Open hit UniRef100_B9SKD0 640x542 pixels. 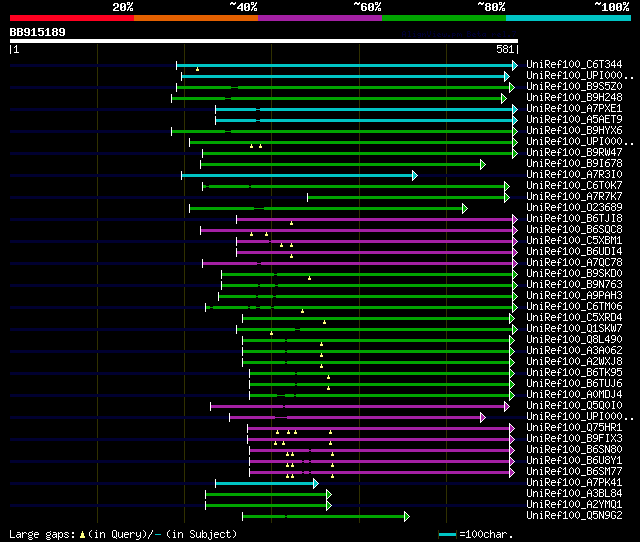coord(574,274)
